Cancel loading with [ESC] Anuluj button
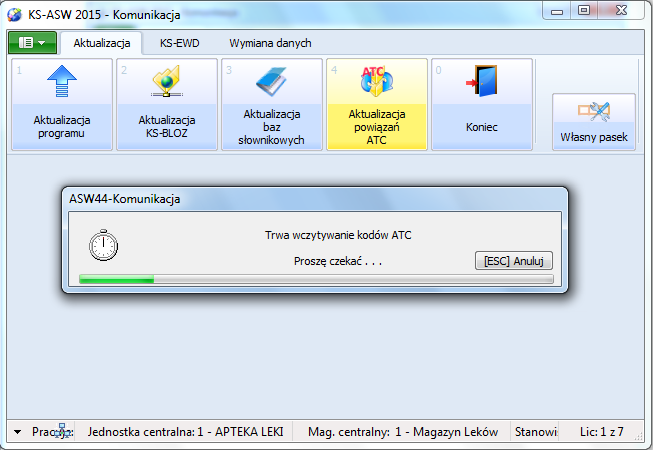The image size is (653, 450). [x=514, y=261]
